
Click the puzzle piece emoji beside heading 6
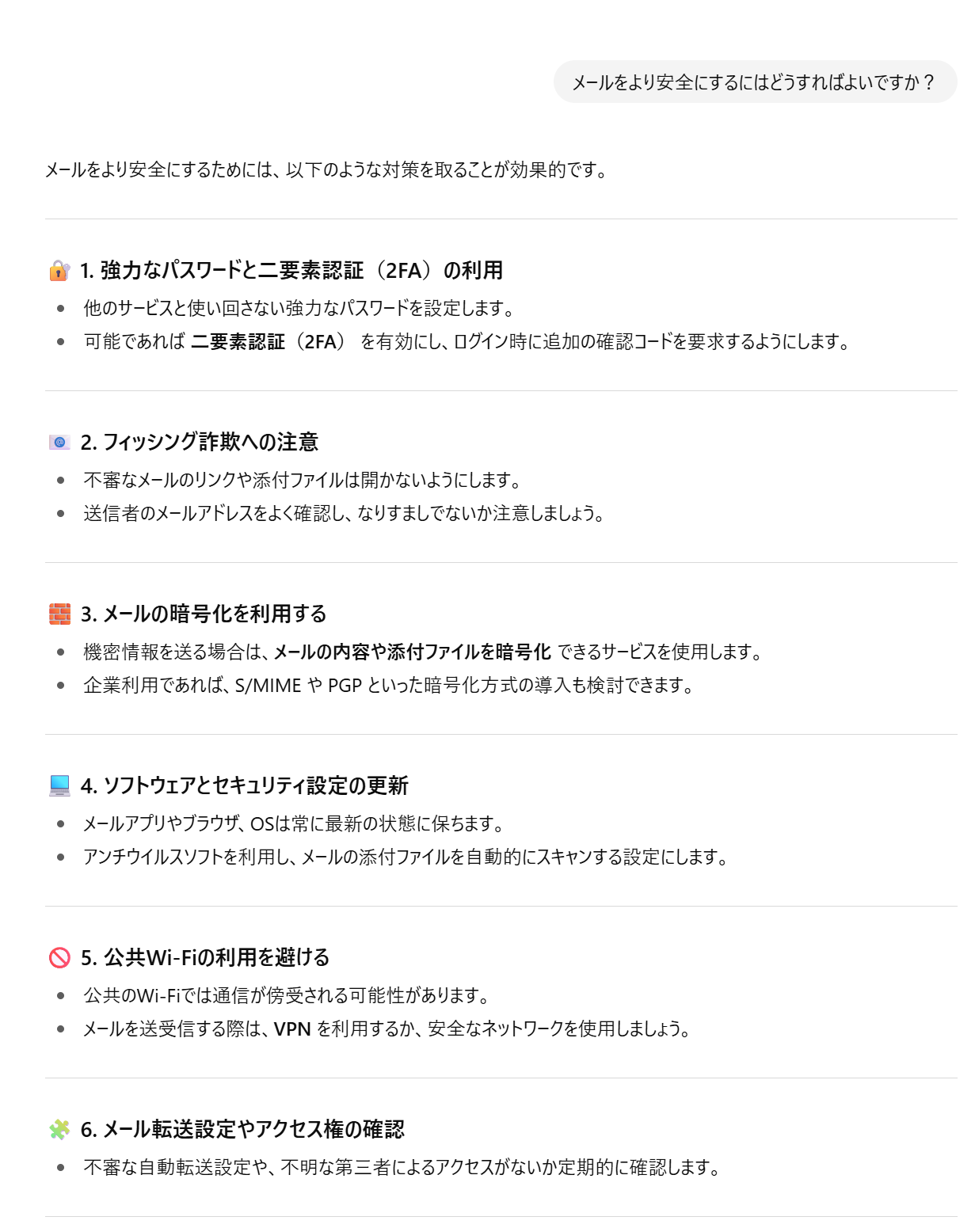click(x=59, y=1129)
